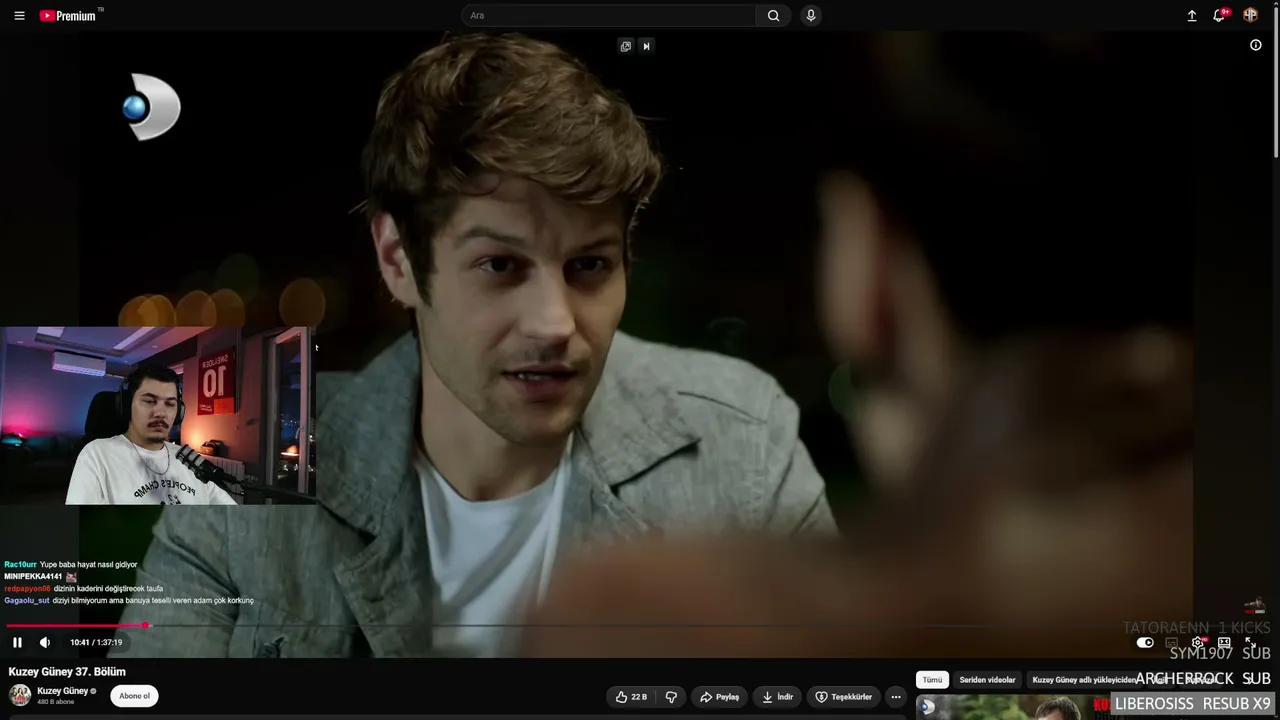
Task: Like the video (22 B)
Action: coord(631,697)
